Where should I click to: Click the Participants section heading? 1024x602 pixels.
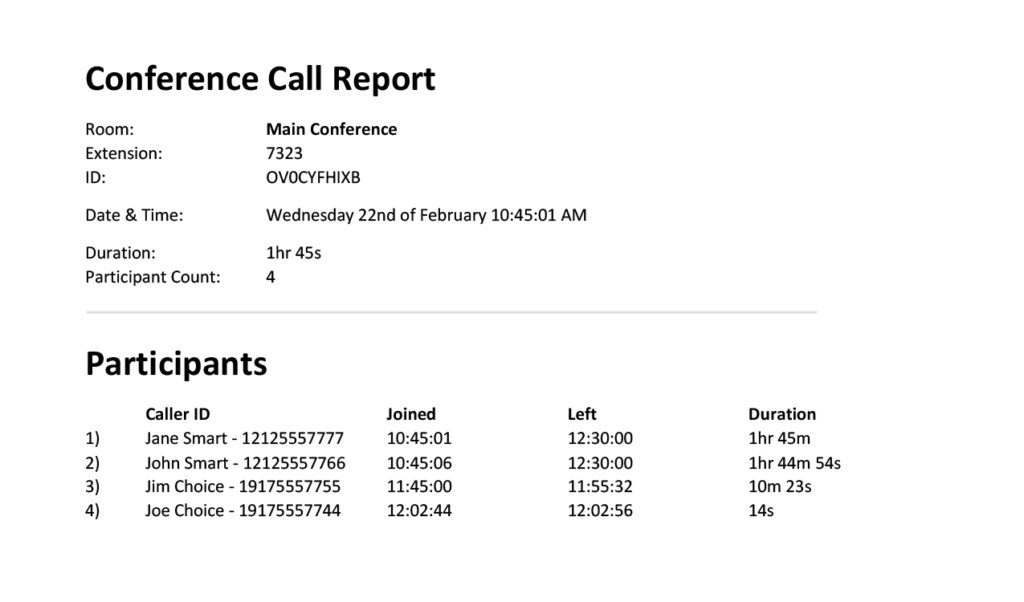click(x=176, y=363)
